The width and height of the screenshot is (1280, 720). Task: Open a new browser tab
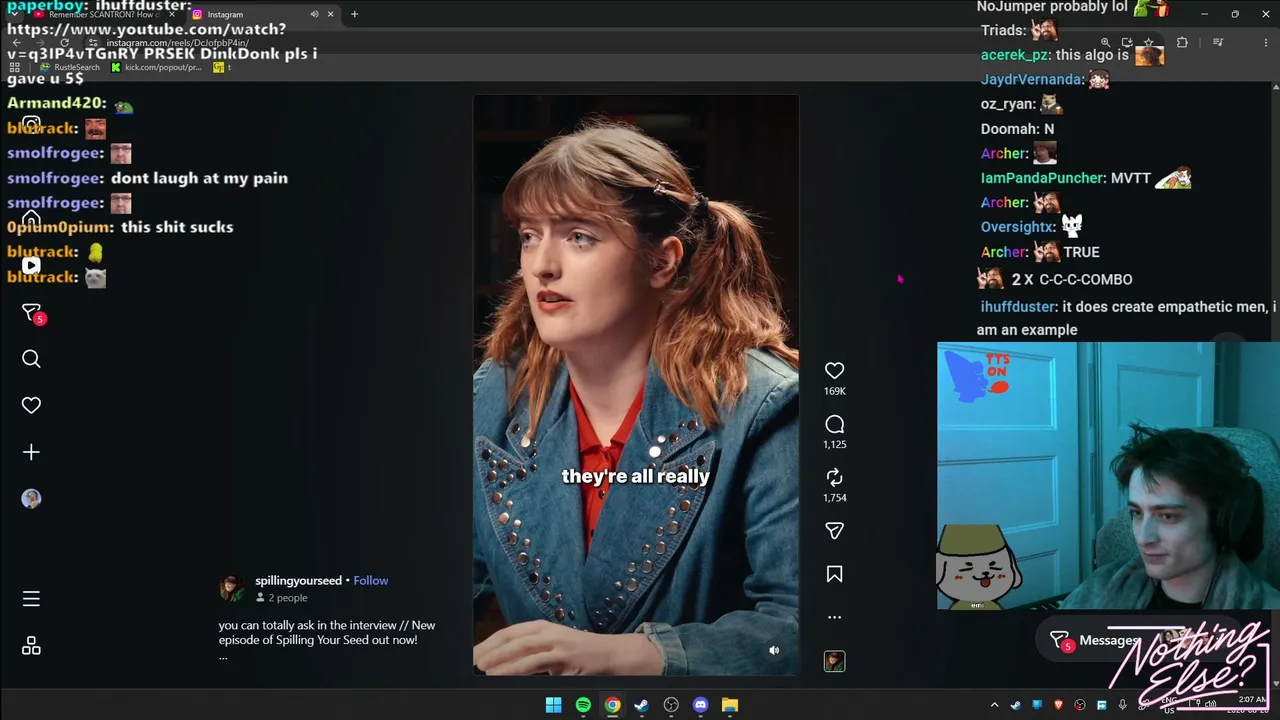point(354,14)
